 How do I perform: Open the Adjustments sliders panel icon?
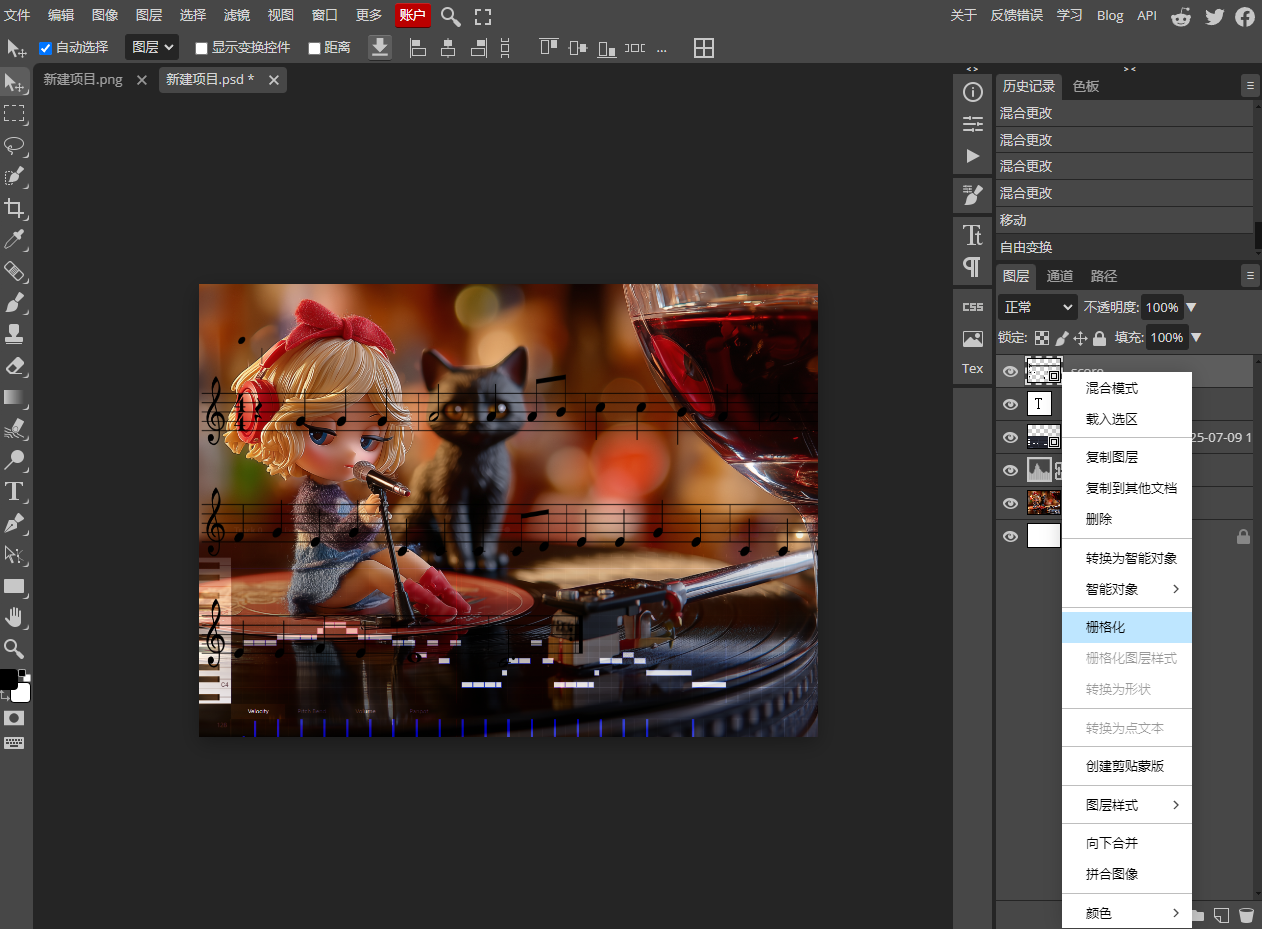pos(973,124)
